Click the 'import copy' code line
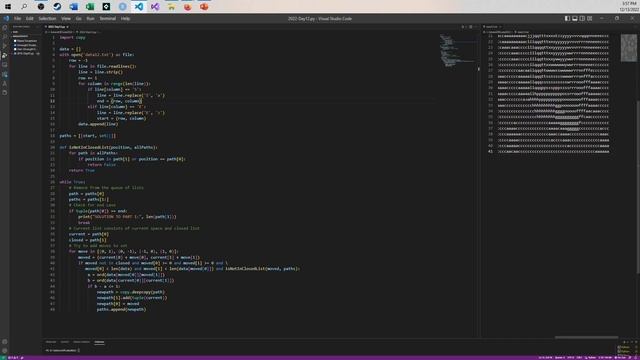Image resolution: width=640 pixels, height=360 pixels. (72, 37)
